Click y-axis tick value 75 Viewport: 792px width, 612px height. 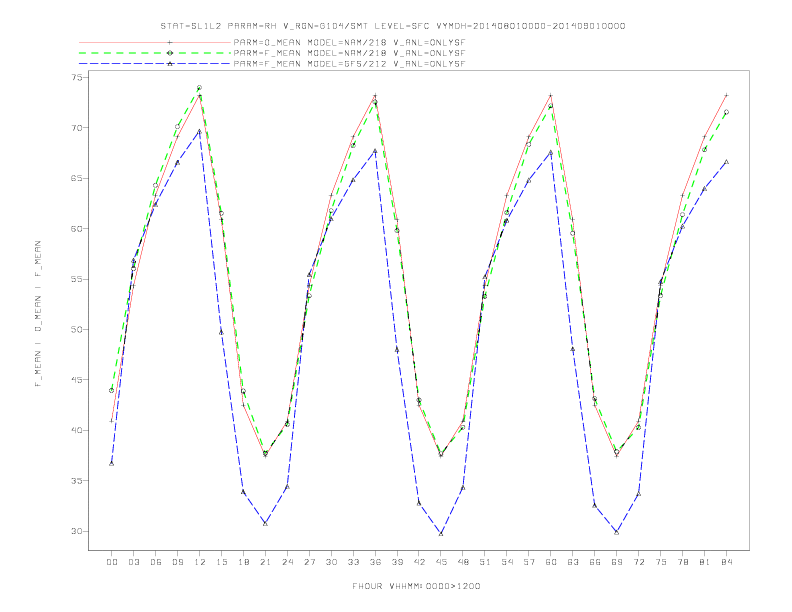(x=77, y=77)
